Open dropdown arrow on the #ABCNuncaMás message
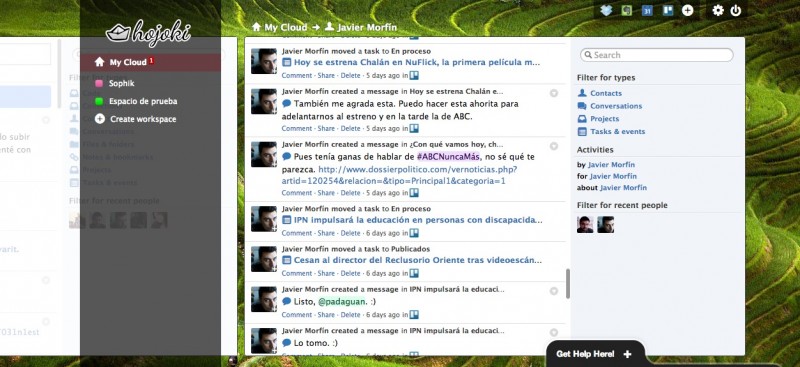 coord(554,146)
